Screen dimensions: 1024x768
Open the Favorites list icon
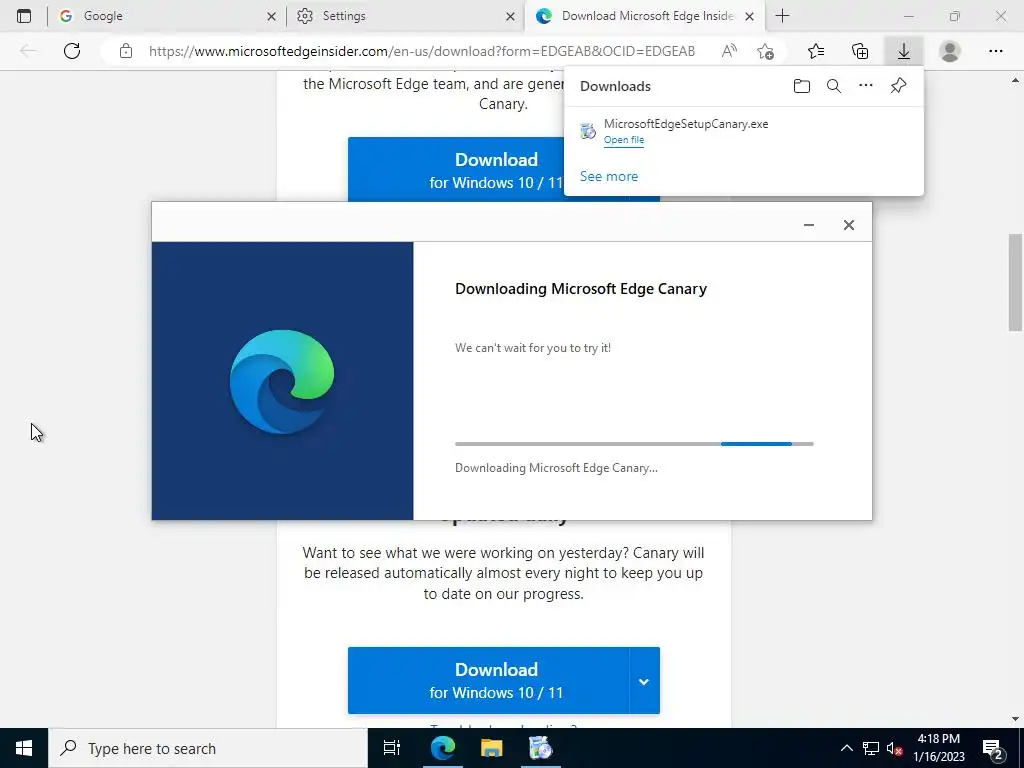[816, 51]
